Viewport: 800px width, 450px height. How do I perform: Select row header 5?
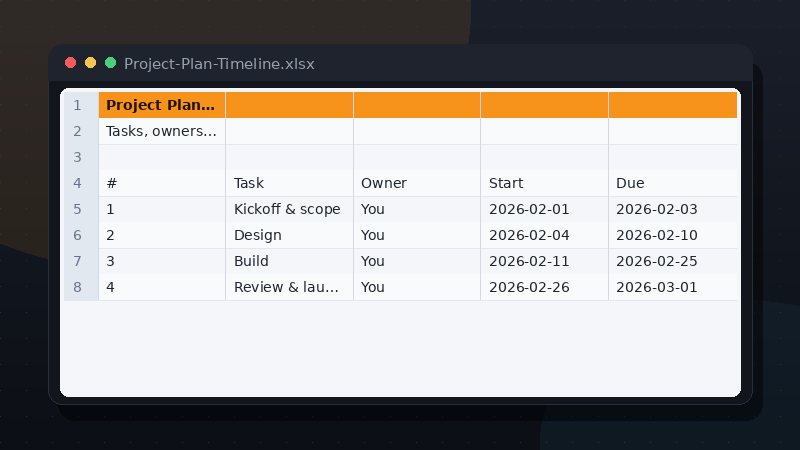[x=79, y=209]
